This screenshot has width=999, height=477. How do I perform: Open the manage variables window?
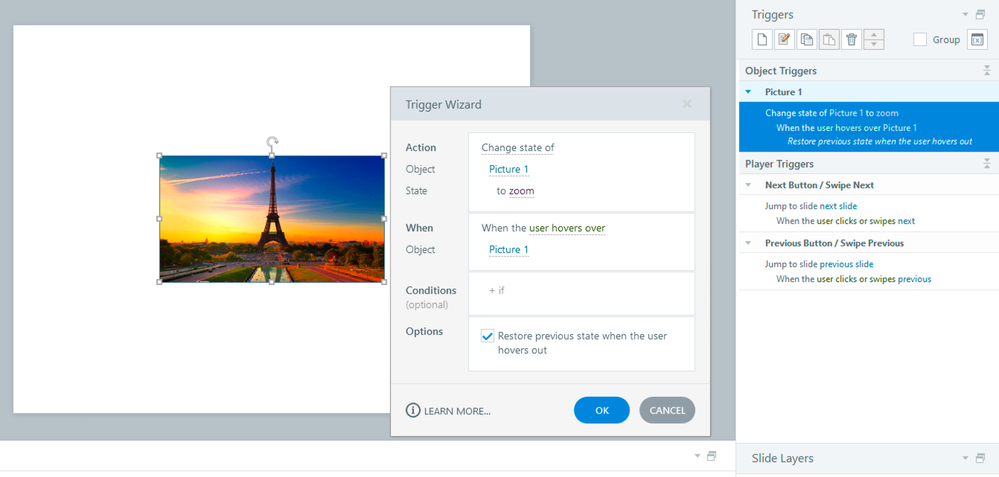[978, 40]
